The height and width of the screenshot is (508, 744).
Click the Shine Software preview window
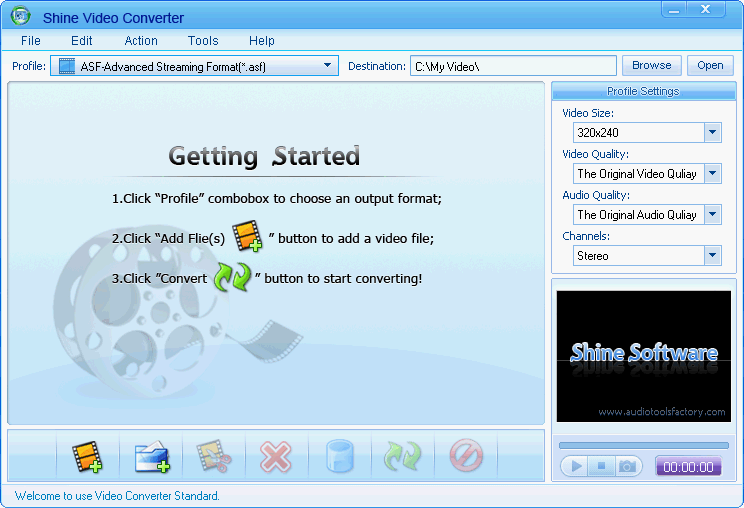[x=644, y=356]
